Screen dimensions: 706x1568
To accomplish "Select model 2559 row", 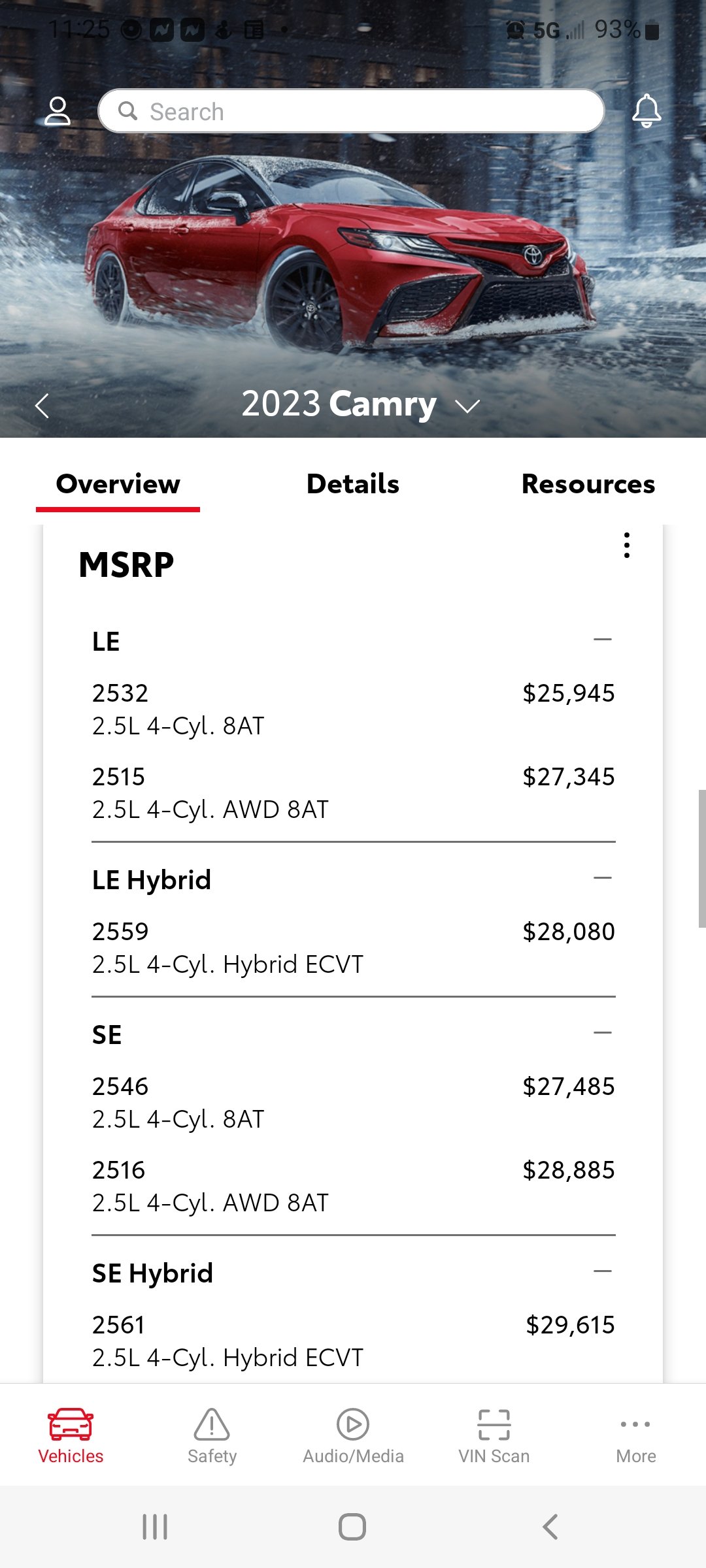I will tap(353, 948).
